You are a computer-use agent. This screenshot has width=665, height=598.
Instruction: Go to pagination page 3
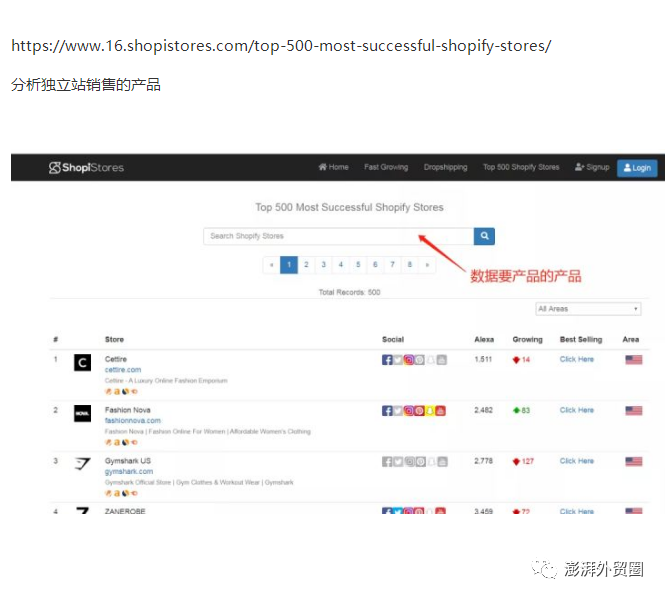click(323, 265)
